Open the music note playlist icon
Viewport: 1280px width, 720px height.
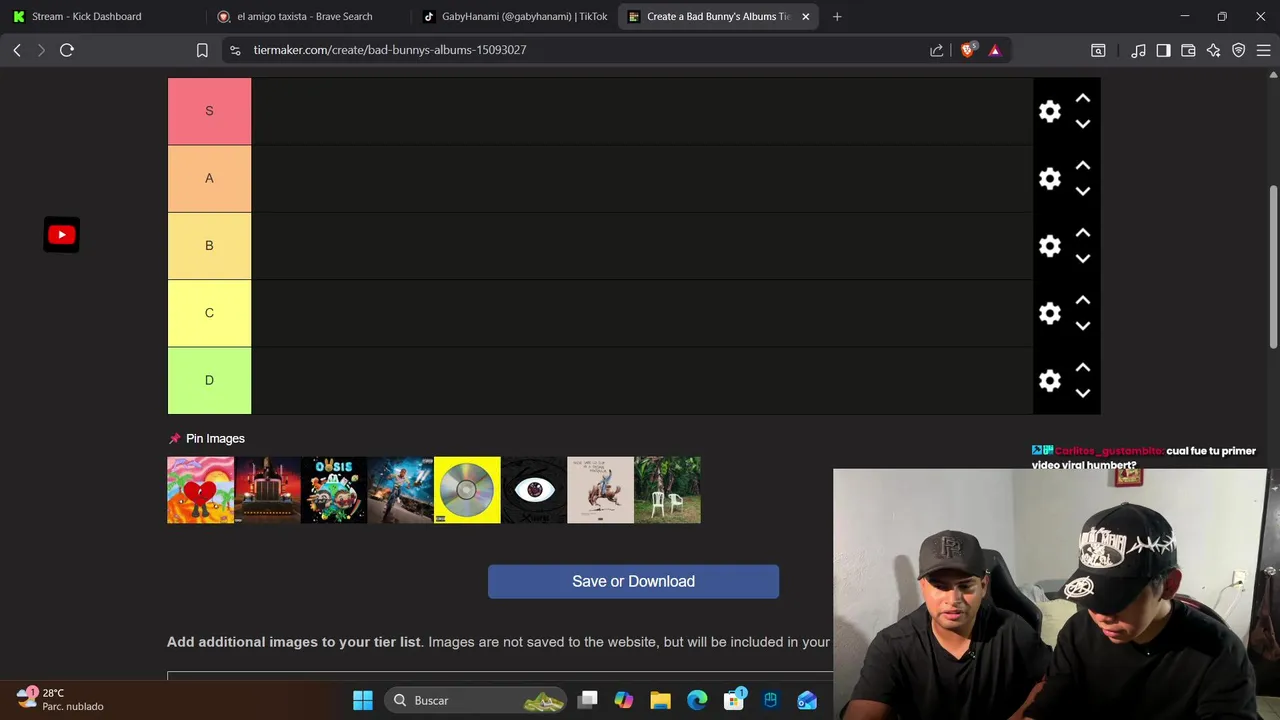point(1138,50)
